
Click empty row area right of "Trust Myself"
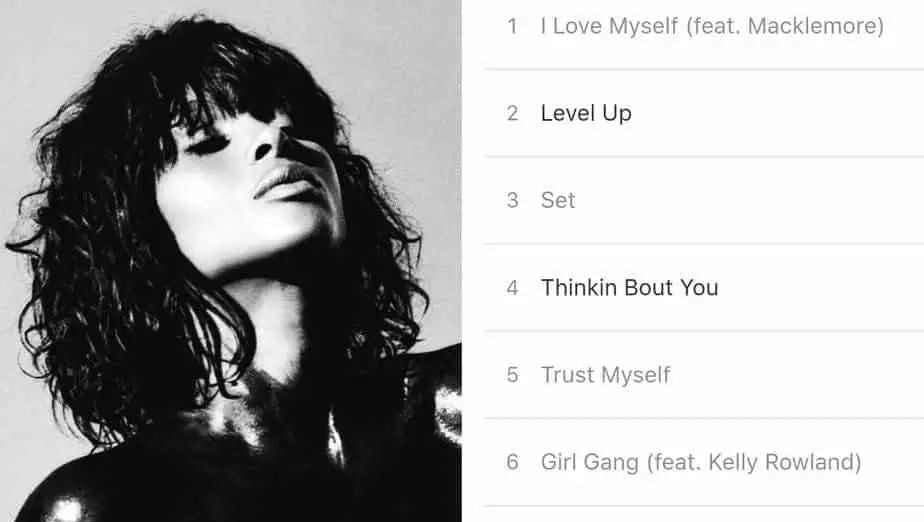tap(797, 375)
